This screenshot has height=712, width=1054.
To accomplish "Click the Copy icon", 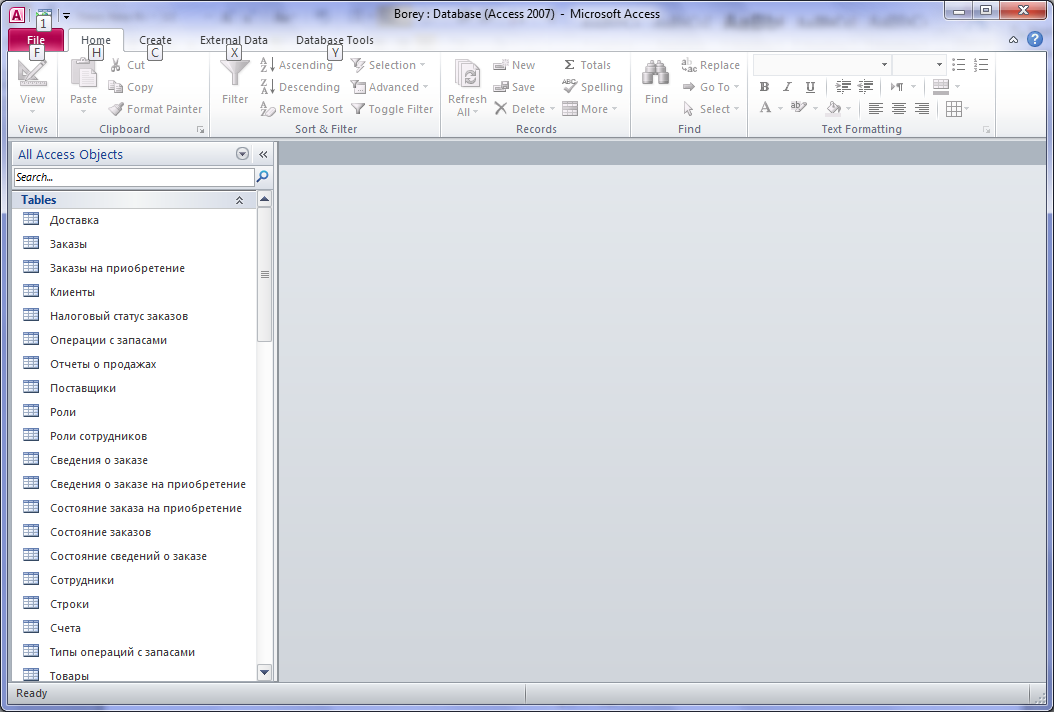I will (116, 87).
